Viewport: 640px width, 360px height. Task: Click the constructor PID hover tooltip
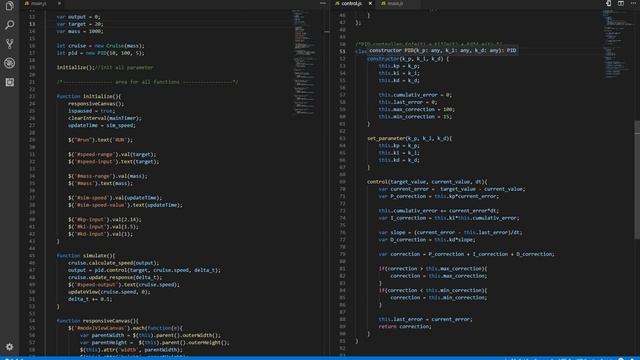[442, 51]
